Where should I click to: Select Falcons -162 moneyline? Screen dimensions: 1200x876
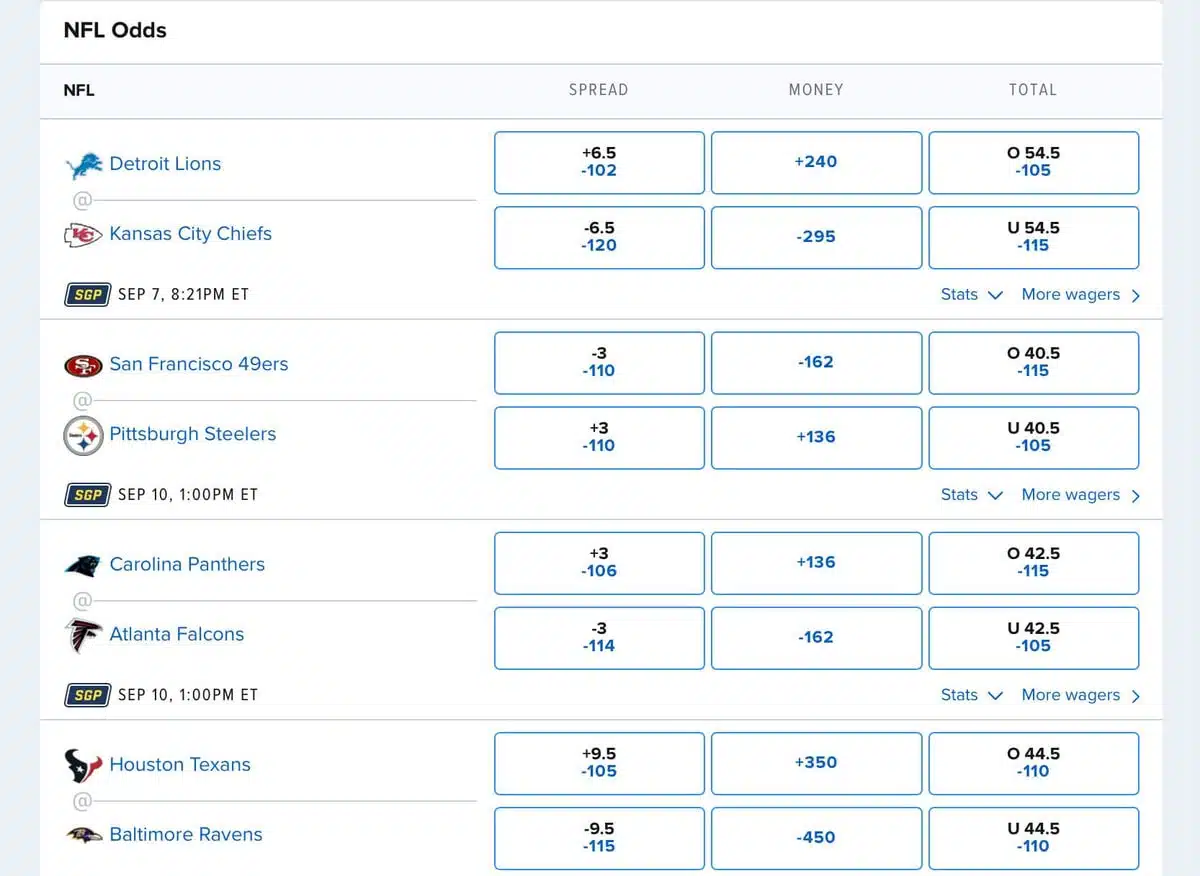tap(816, 637)
